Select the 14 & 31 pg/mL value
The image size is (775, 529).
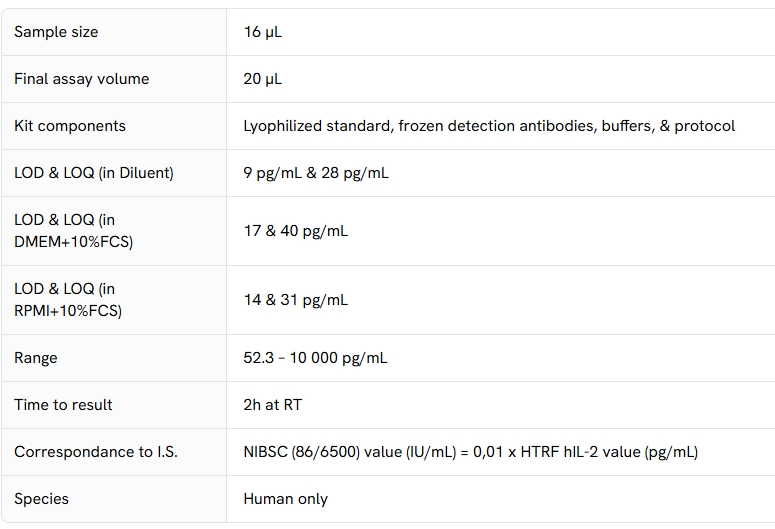[x=296, y=300]
